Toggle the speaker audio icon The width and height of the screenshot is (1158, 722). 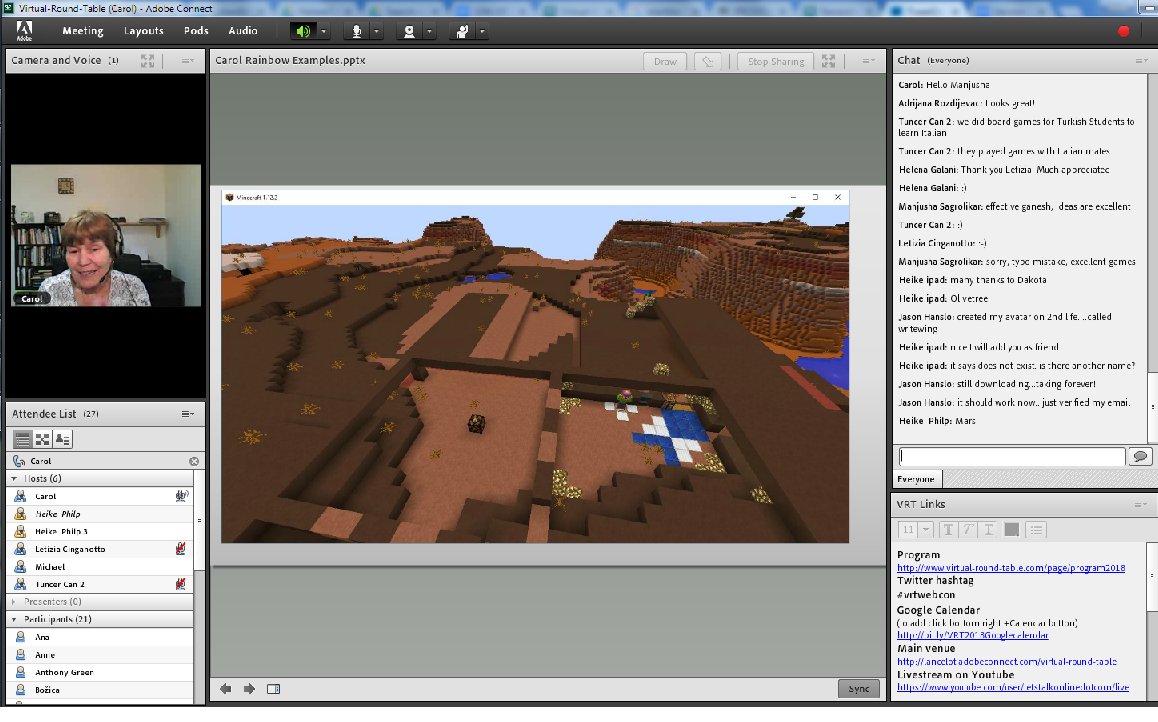[x=303, y=31]
